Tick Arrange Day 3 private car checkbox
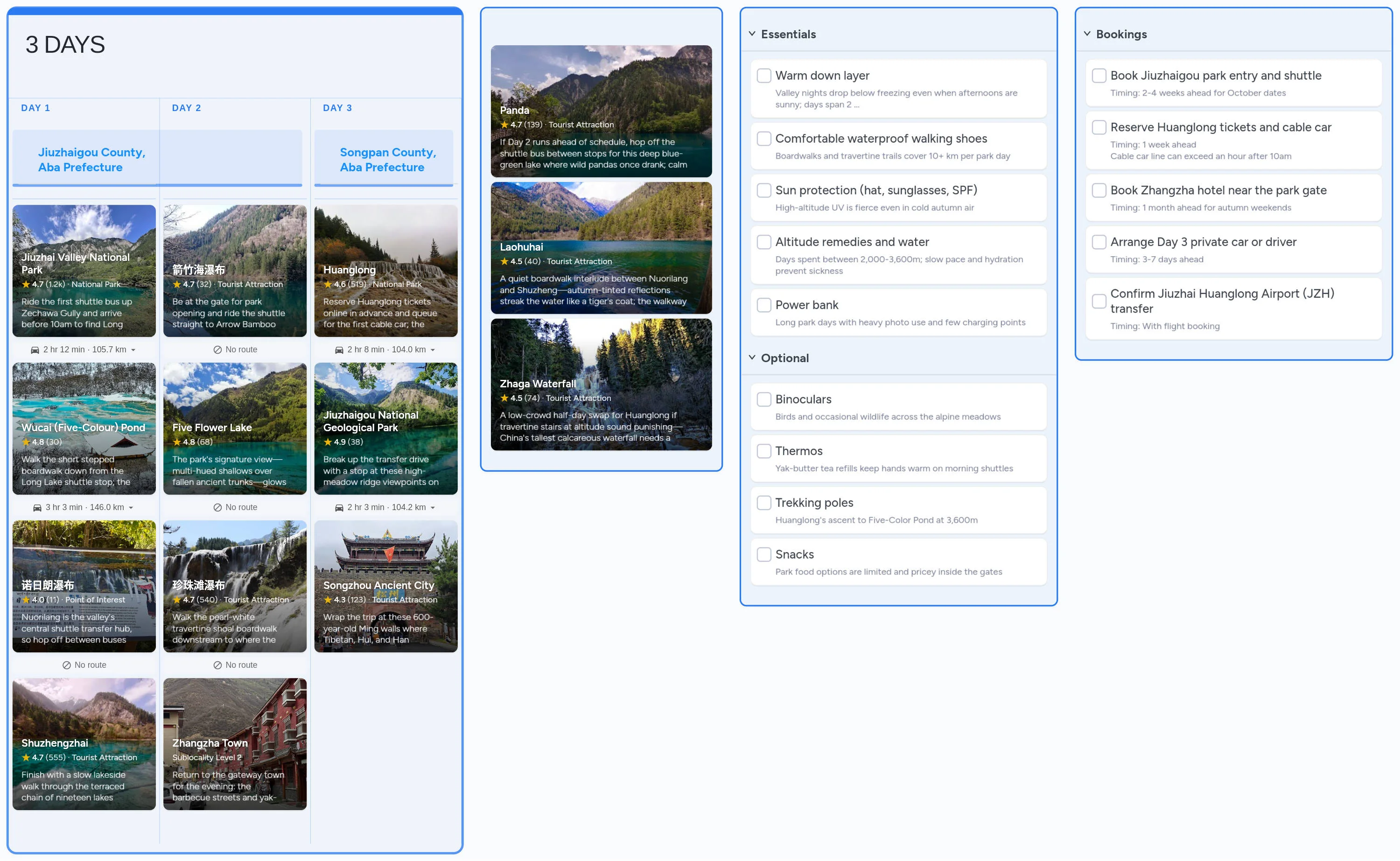 coord(1099,243)
